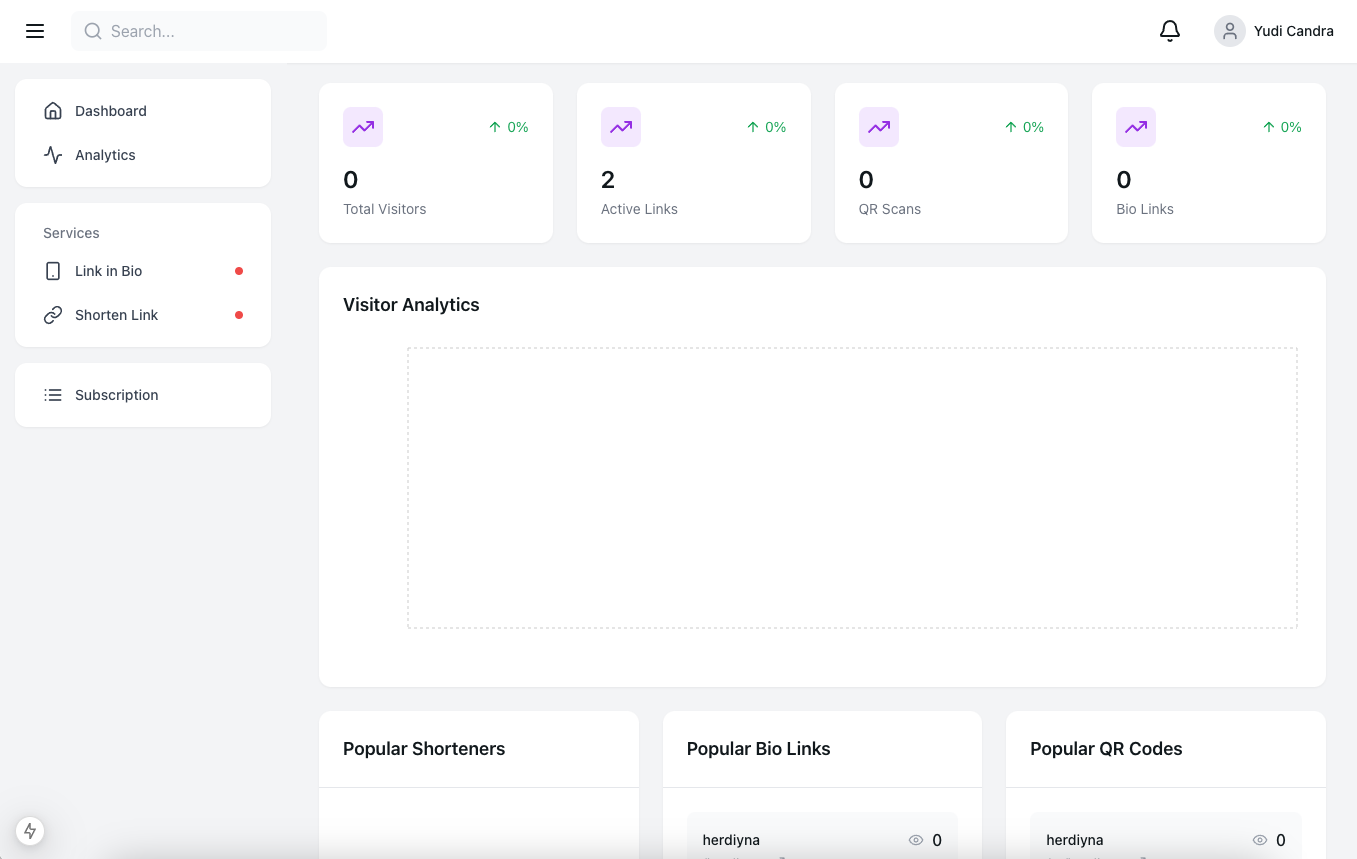Click the user avatar icon
The image size is (1357, 859).
tap(1229, 31)
